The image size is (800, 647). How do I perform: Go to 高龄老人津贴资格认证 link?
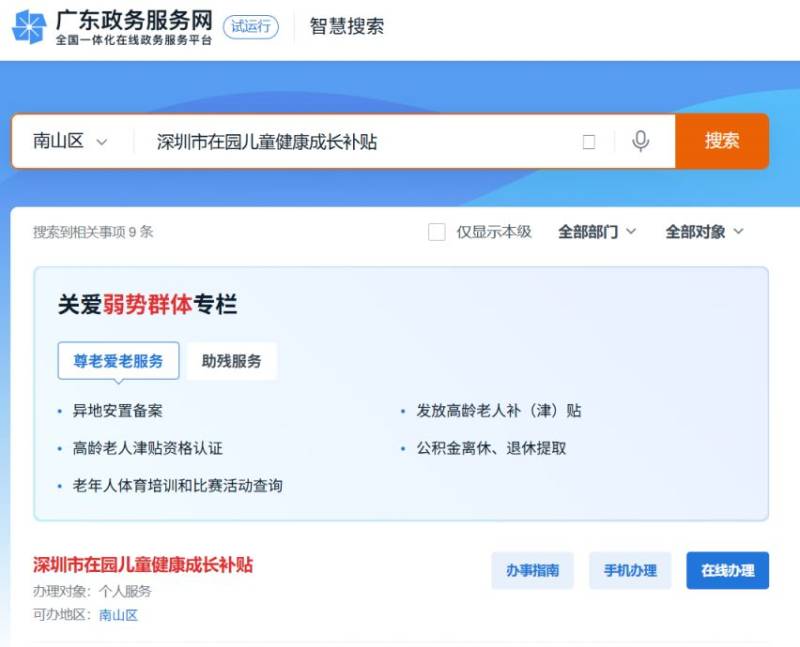[x=148, y=448]
